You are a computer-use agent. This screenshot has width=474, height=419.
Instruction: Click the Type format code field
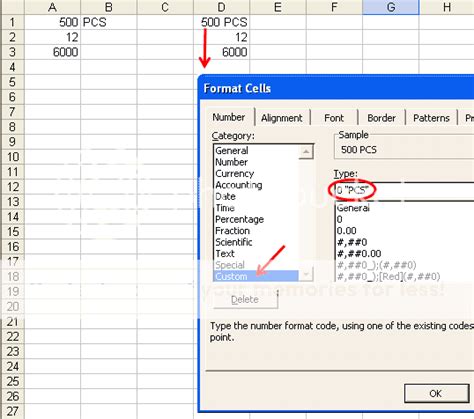[404, 191]
